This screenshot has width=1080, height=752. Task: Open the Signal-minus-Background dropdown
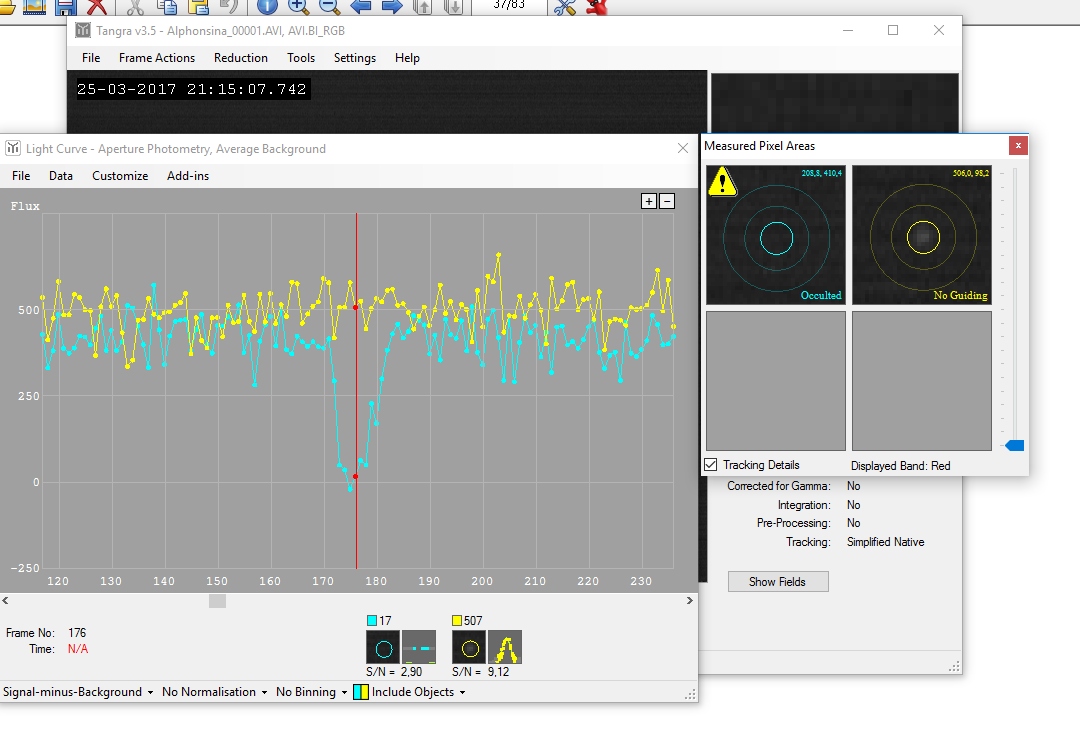78,692
